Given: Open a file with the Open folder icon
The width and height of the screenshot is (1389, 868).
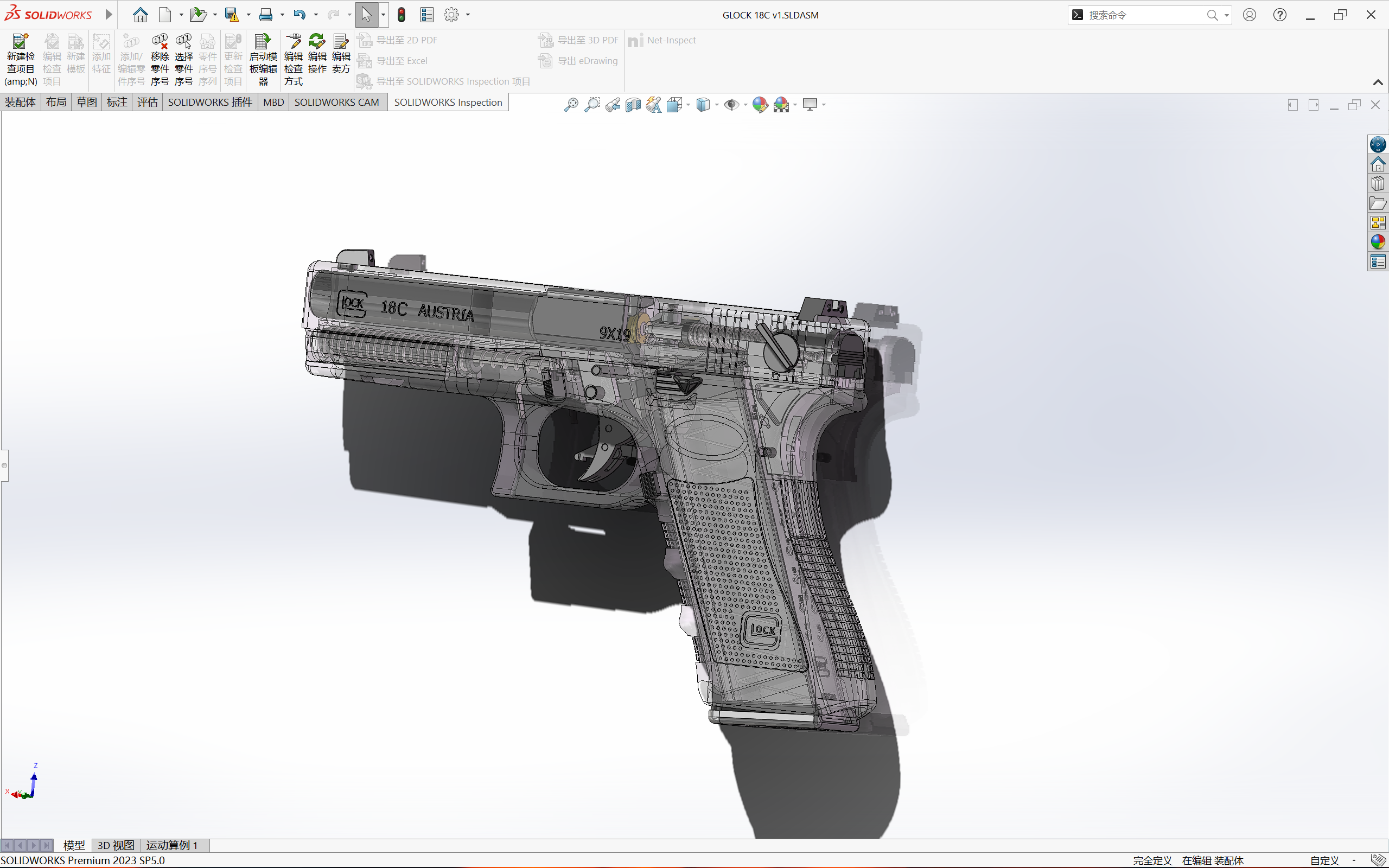Looking at the screenshot, I should (x=198, y=15).
